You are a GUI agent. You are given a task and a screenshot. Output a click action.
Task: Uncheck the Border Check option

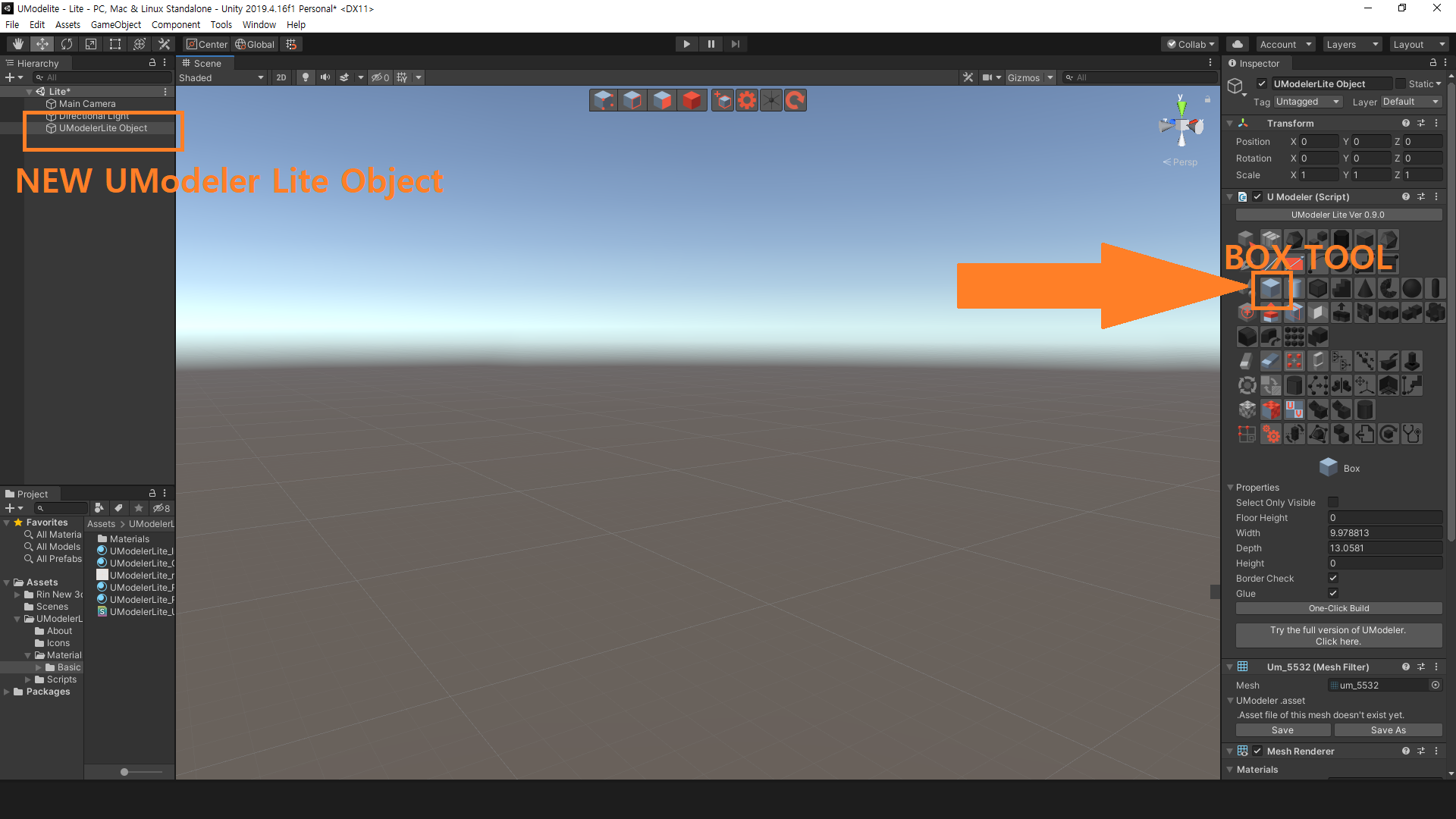click(1333, 578)
